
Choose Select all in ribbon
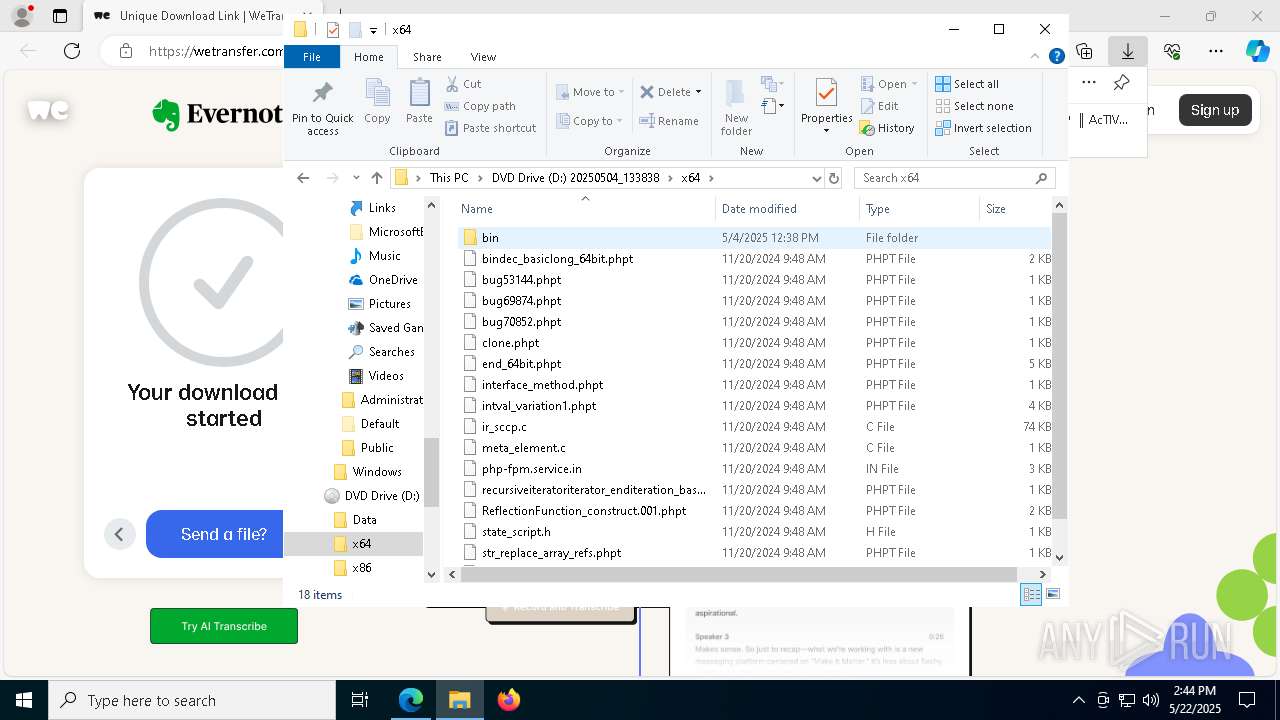tap(967, 84)
